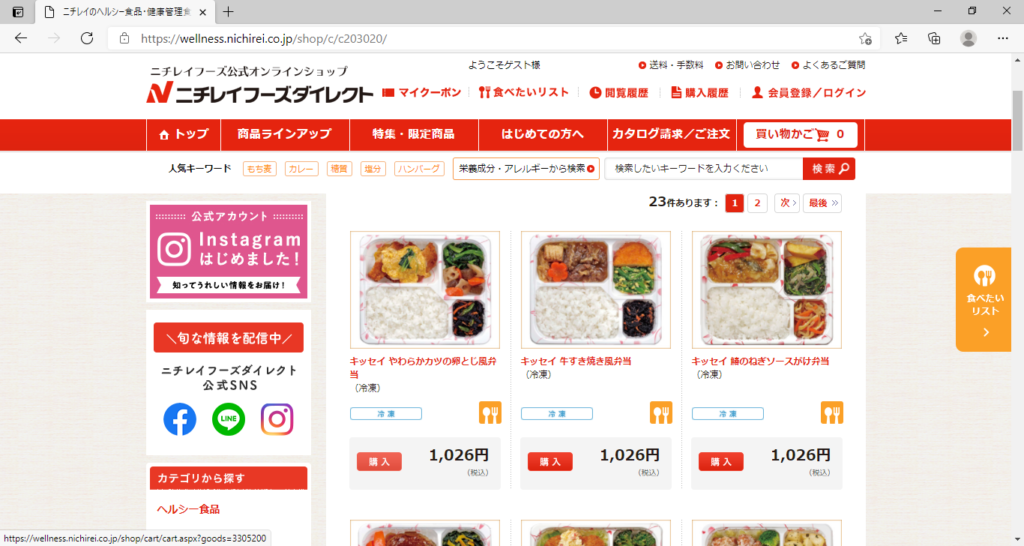Select the ハンバーグ keyword tag
The image size is (1024, 546).
[x=419, y=169]
